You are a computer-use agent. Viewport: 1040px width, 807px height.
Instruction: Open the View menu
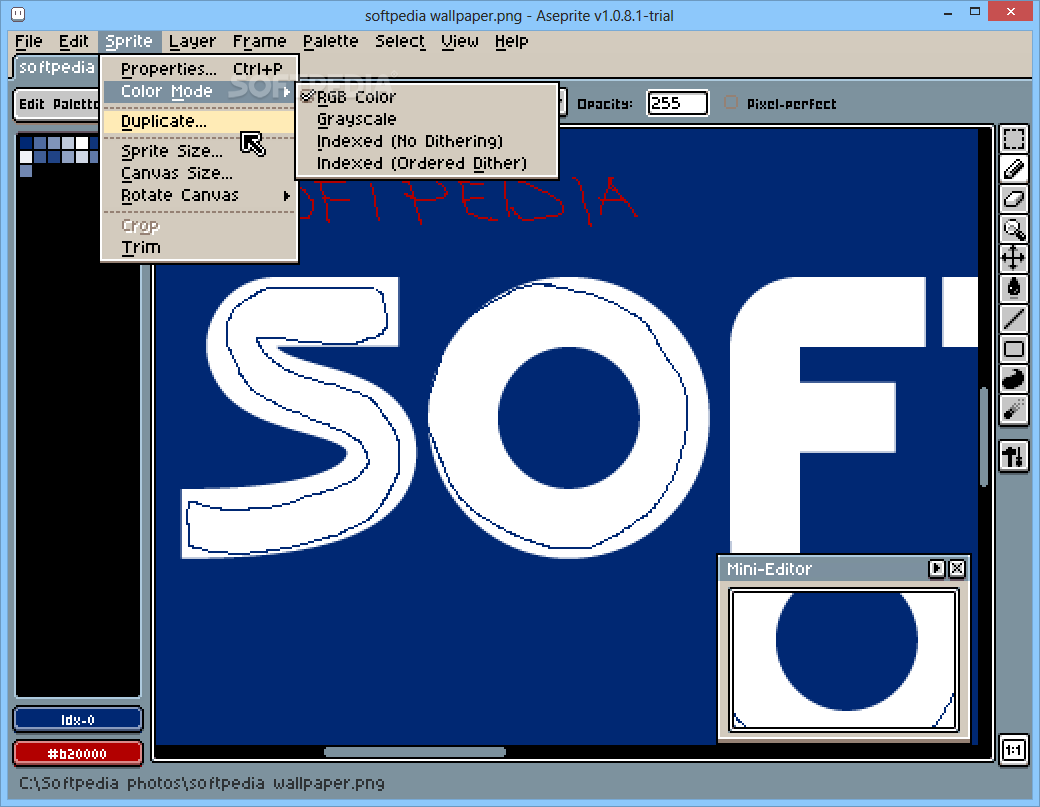tap(460, 41)
